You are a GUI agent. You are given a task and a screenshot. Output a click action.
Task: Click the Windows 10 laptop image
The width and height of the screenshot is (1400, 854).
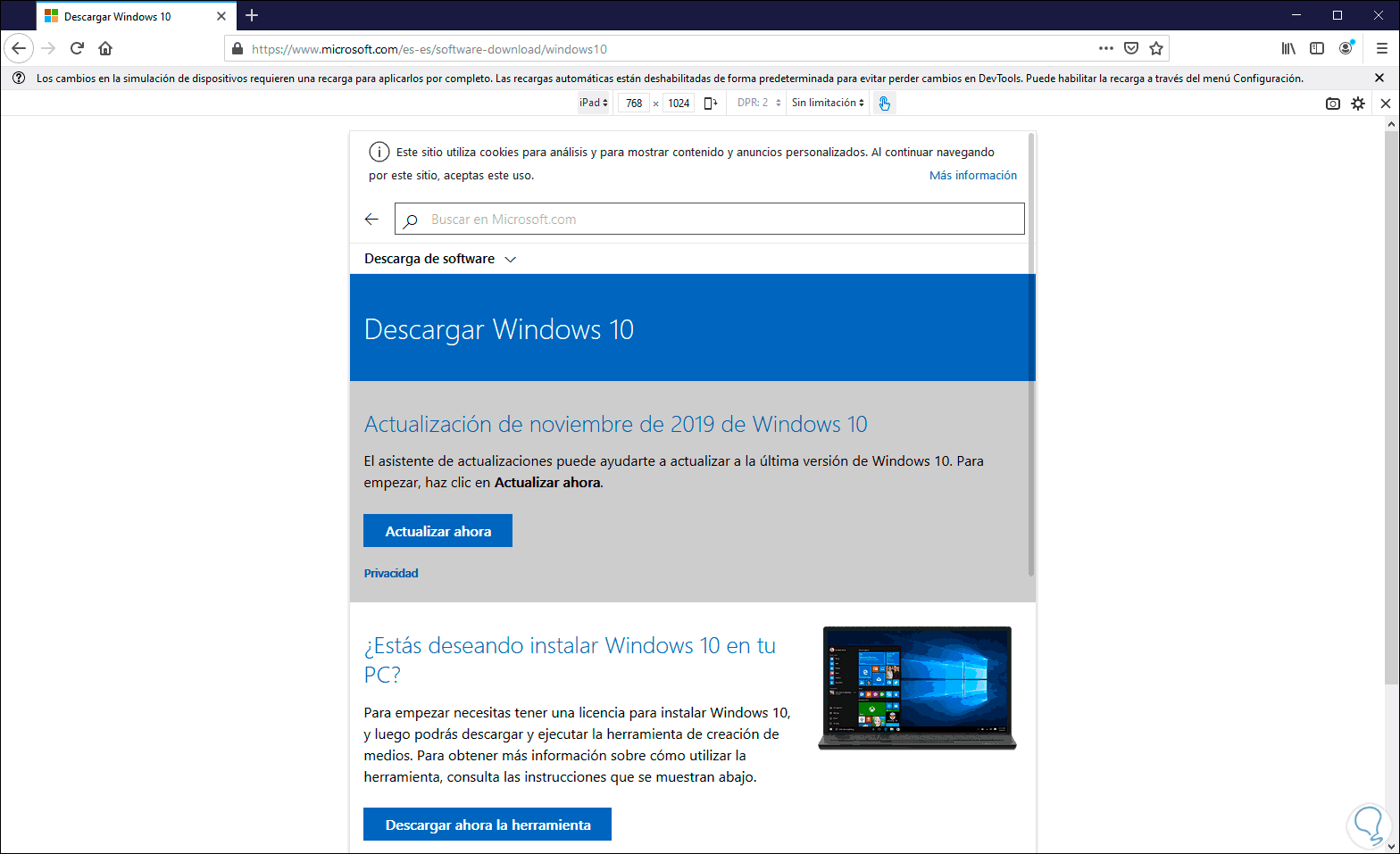click(918, 688)
